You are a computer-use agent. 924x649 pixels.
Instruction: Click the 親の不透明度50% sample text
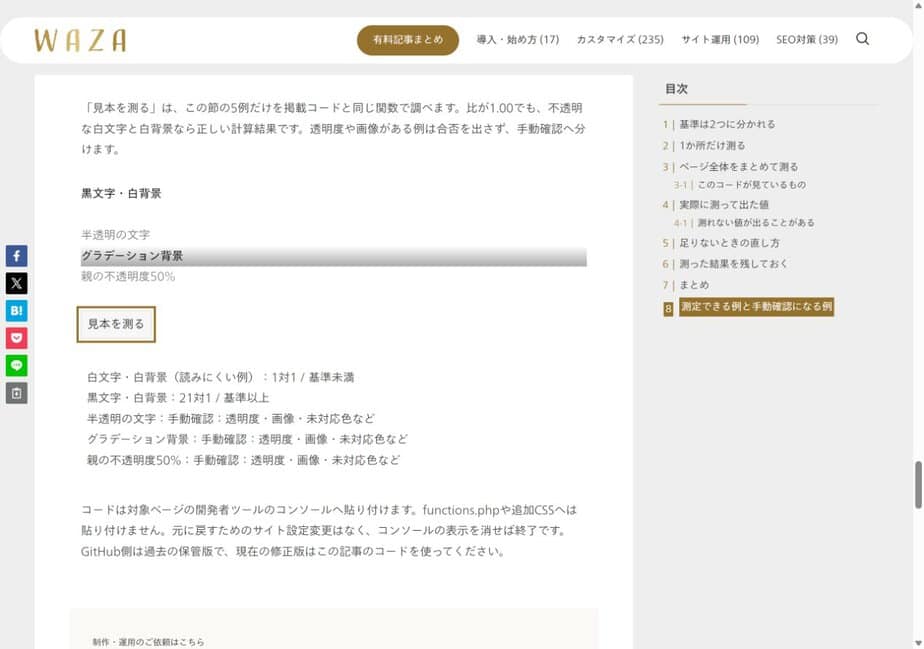pyautogui.click(x=128, y=276)
